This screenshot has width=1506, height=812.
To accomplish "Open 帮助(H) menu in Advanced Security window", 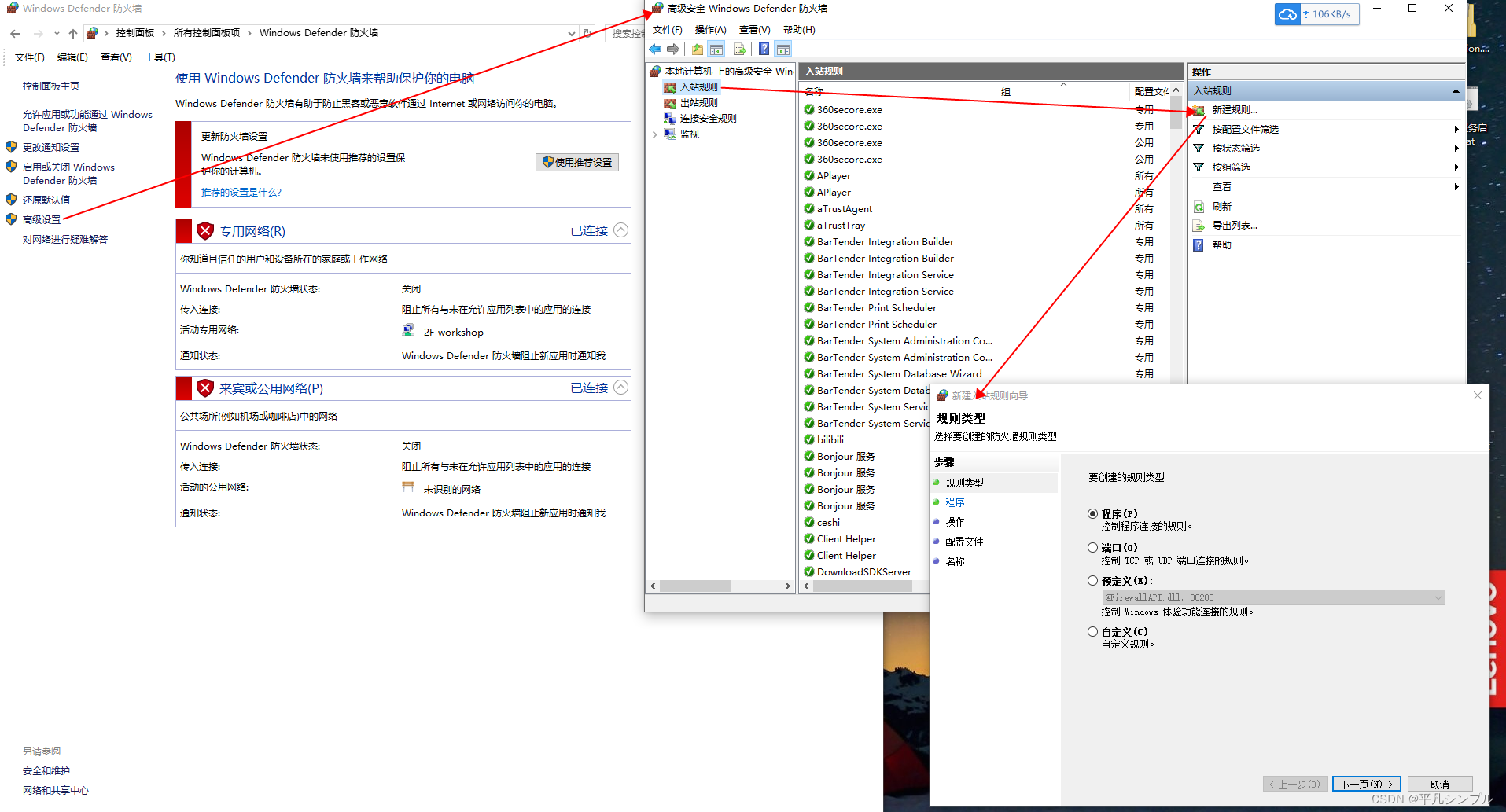I will tap(799, 30).
